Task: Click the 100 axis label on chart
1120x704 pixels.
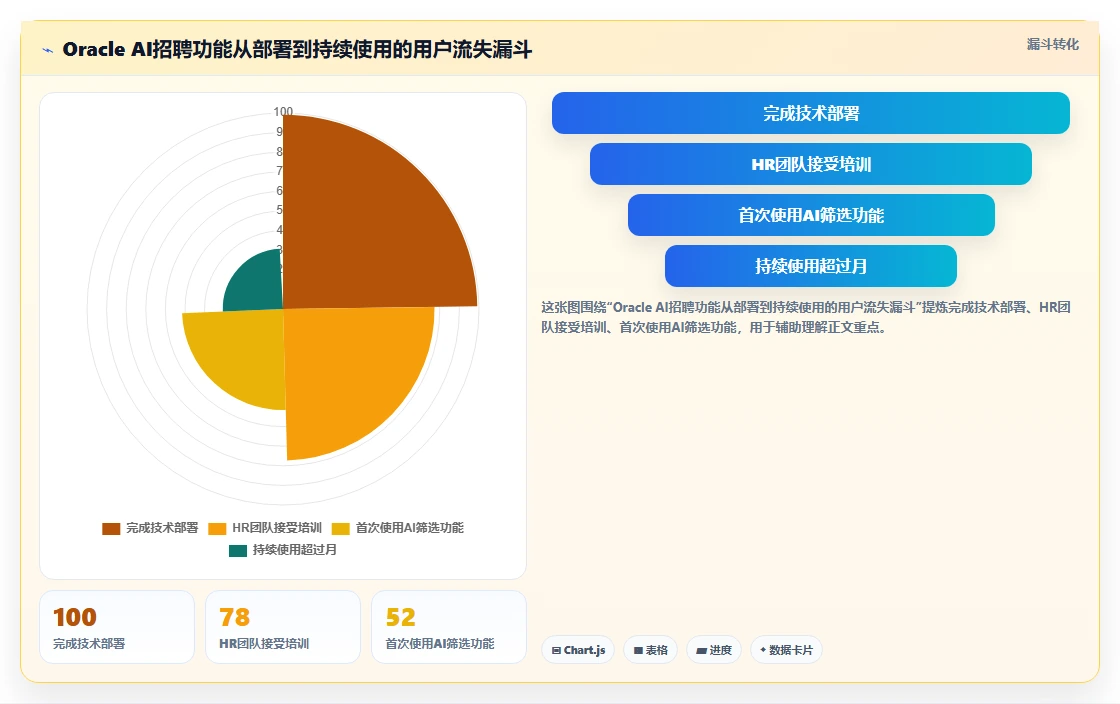Action: (x=283, y=111)
